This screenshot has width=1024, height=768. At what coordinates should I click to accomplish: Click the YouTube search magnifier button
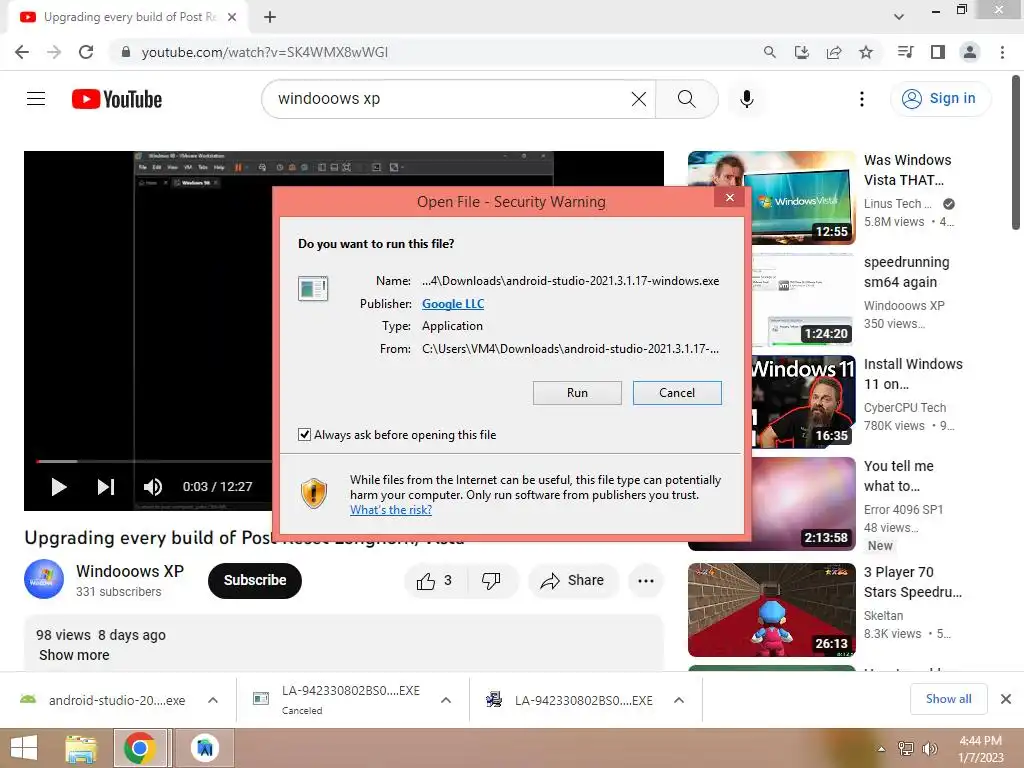coord(686,99)
